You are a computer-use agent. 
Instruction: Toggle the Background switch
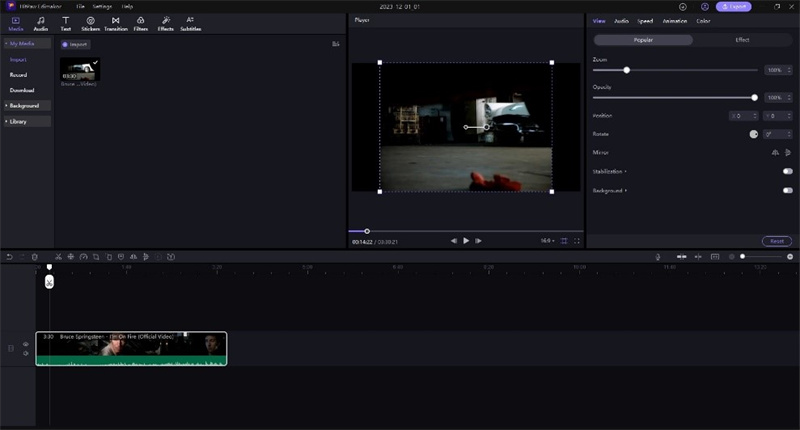[788, 190]
